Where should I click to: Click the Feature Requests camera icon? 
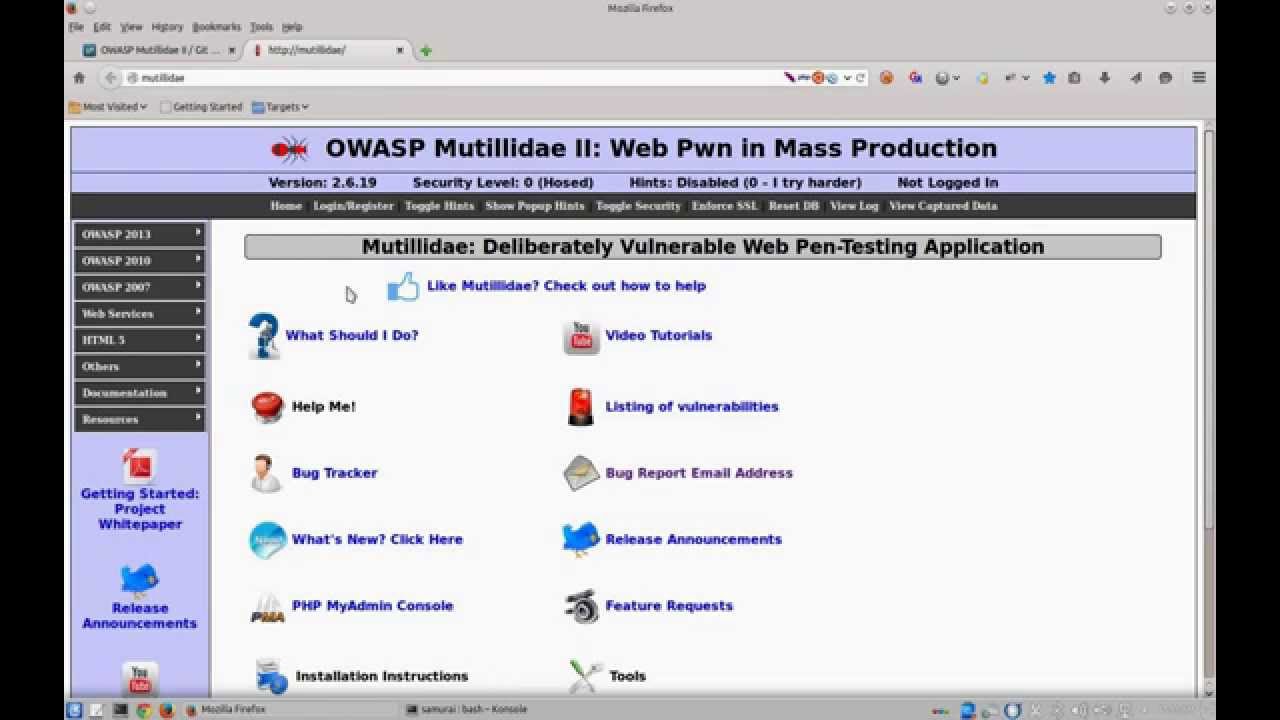(x=581, y=606)
